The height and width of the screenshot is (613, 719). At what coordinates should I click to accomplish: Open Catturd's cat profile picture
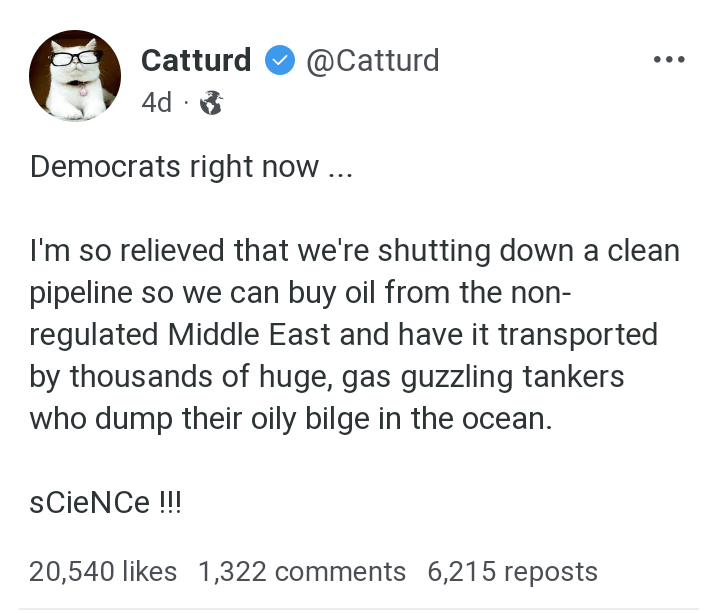pos(74,78)
